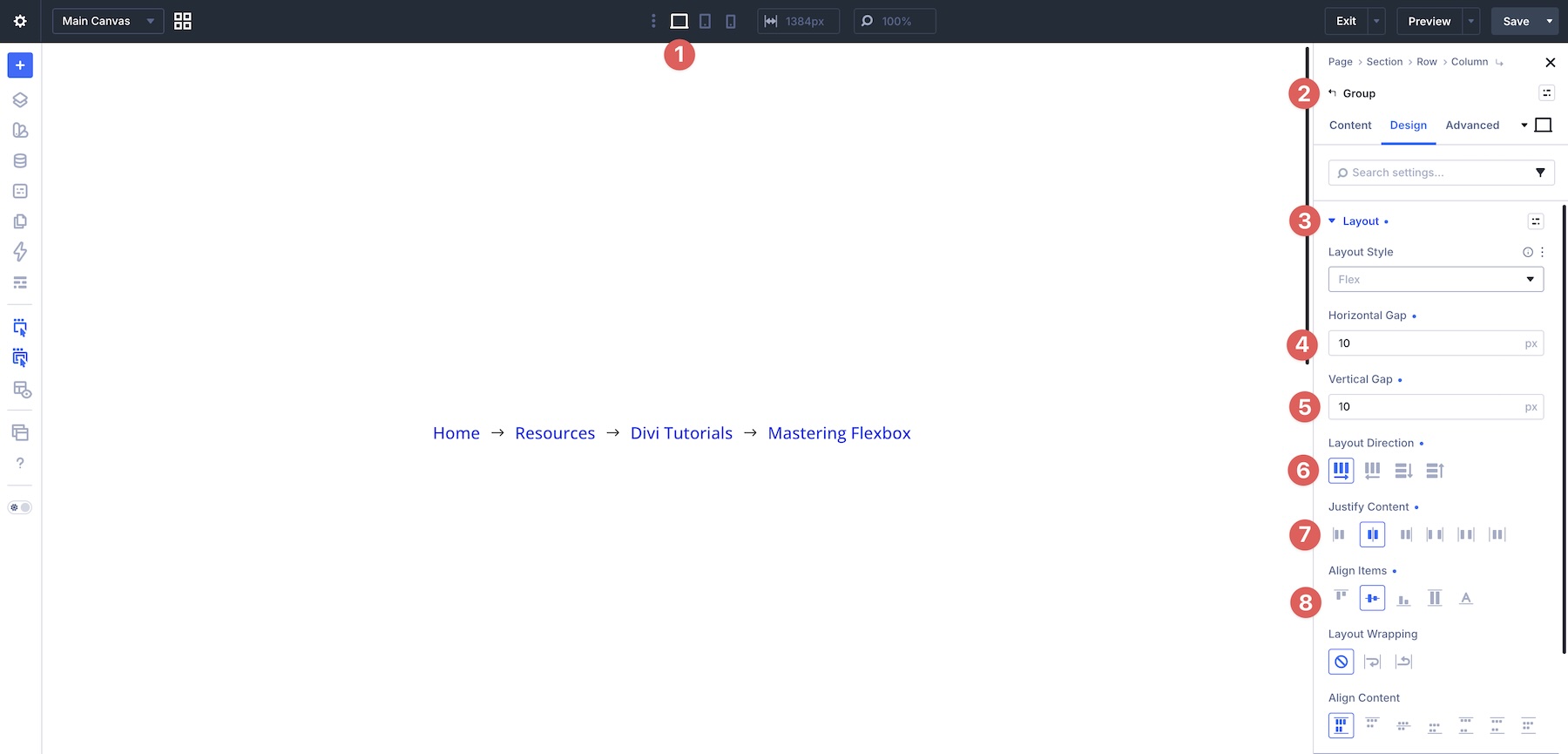The image size is (1568, 754).
Task: Click the Save button
Action: point(1516,21)
